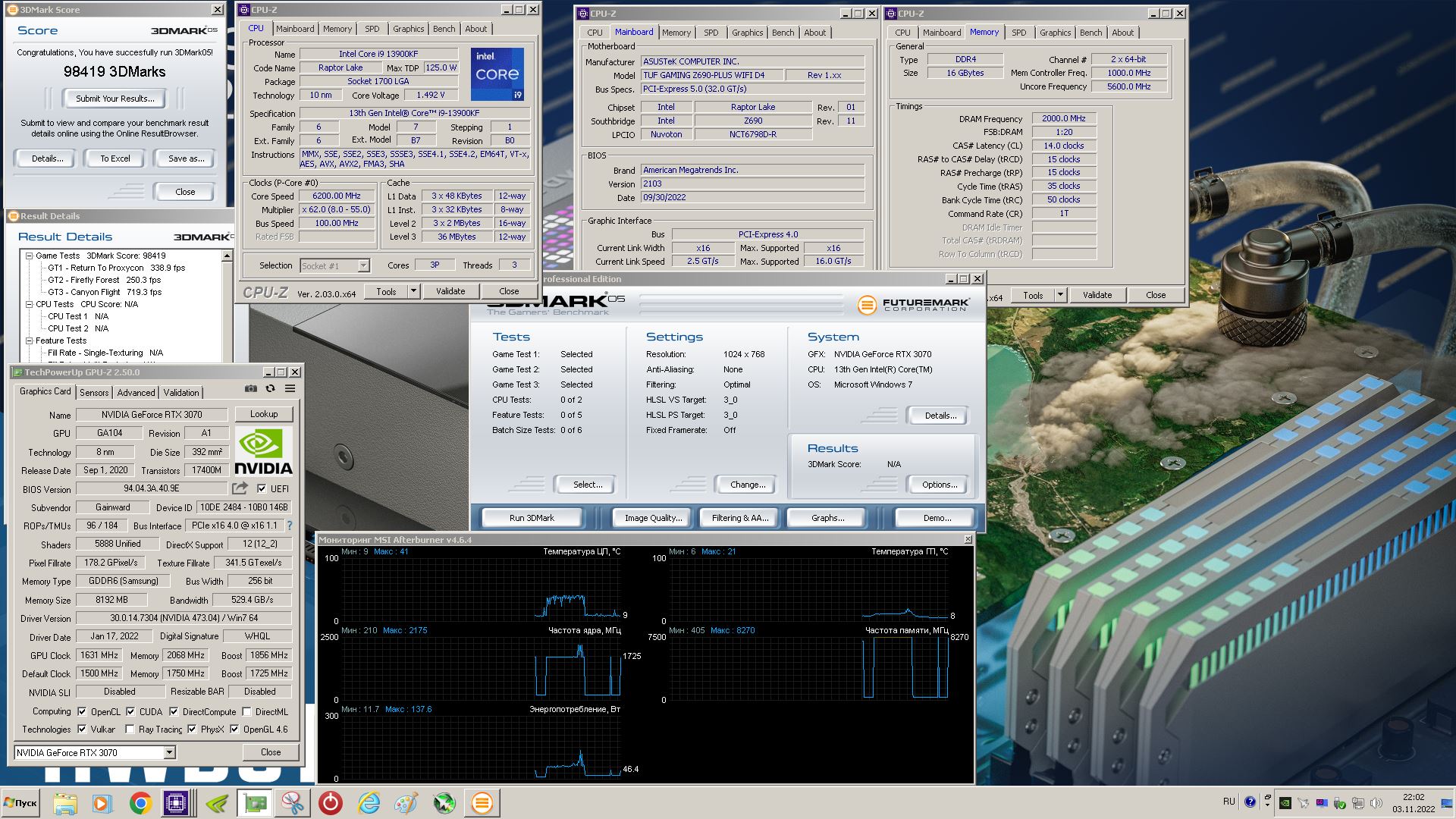The height and width of the screenshot is (819, 1456).
Task: Open the GPU-Z hamburger menu
Action: pos(290,388)
